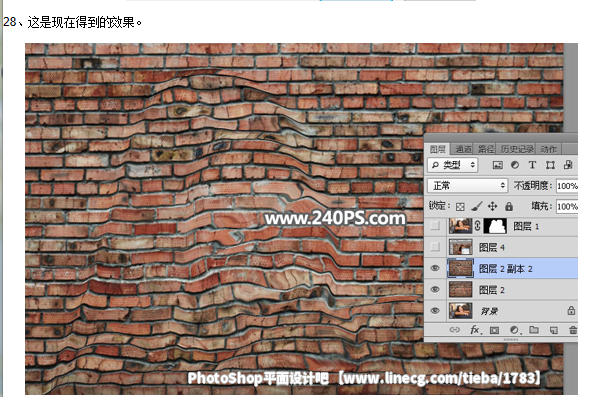Select layer name 图层 1
Image resolution: width=596 pixels, height=397 pixels.
click(526, 226)
